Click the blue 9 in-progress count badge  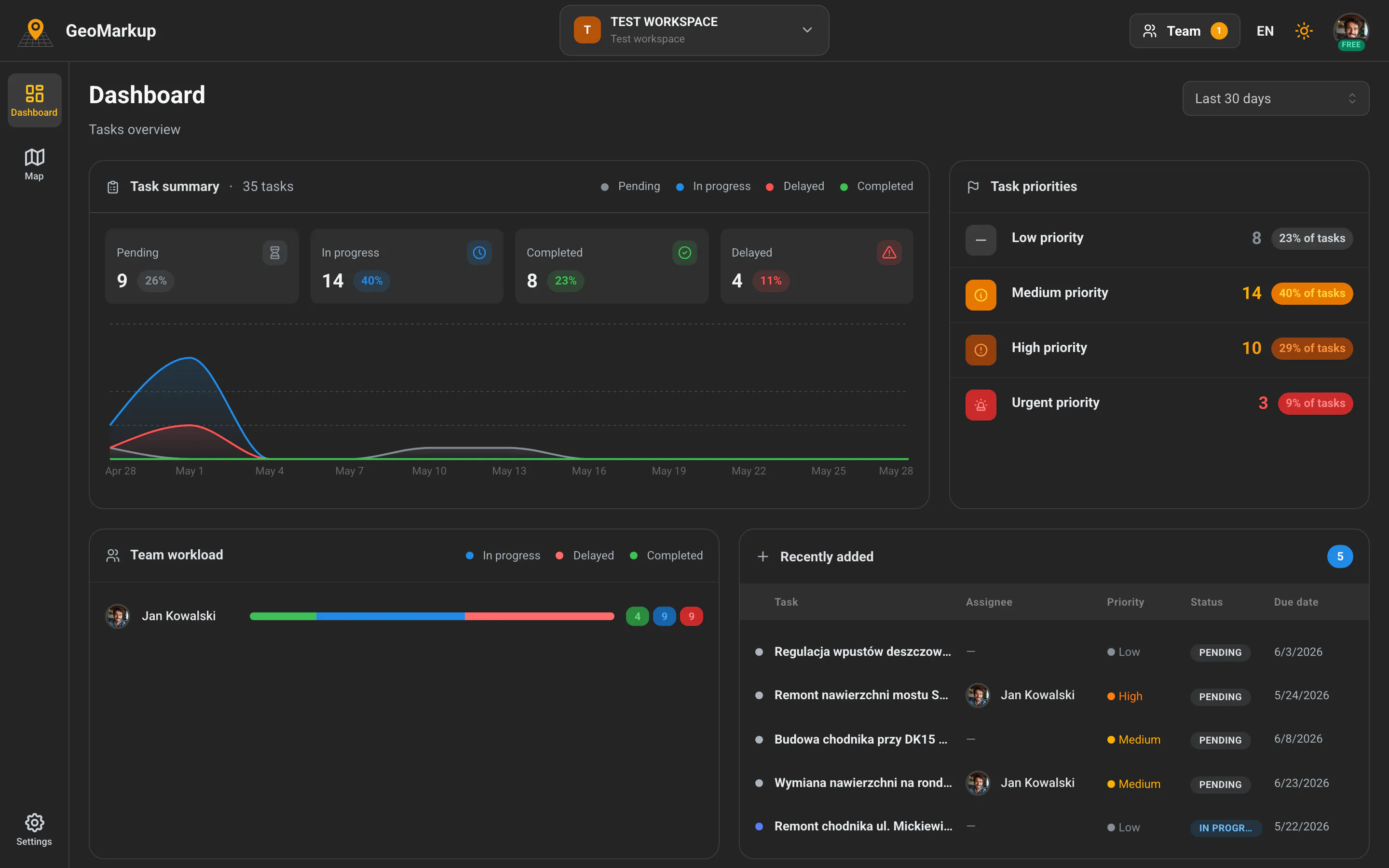point(664,616)
